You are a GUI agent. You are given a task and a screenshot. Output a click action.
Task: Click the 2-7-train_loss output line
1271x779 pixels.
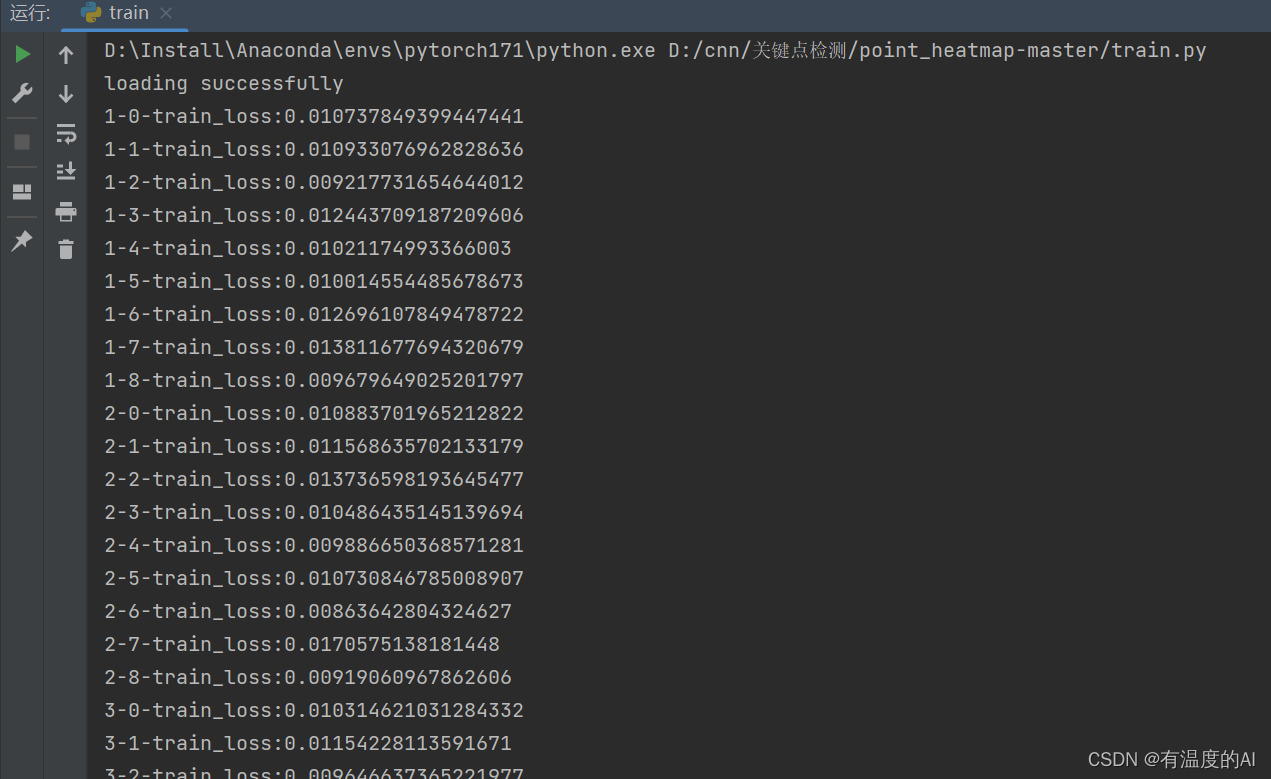click(302, 645)
